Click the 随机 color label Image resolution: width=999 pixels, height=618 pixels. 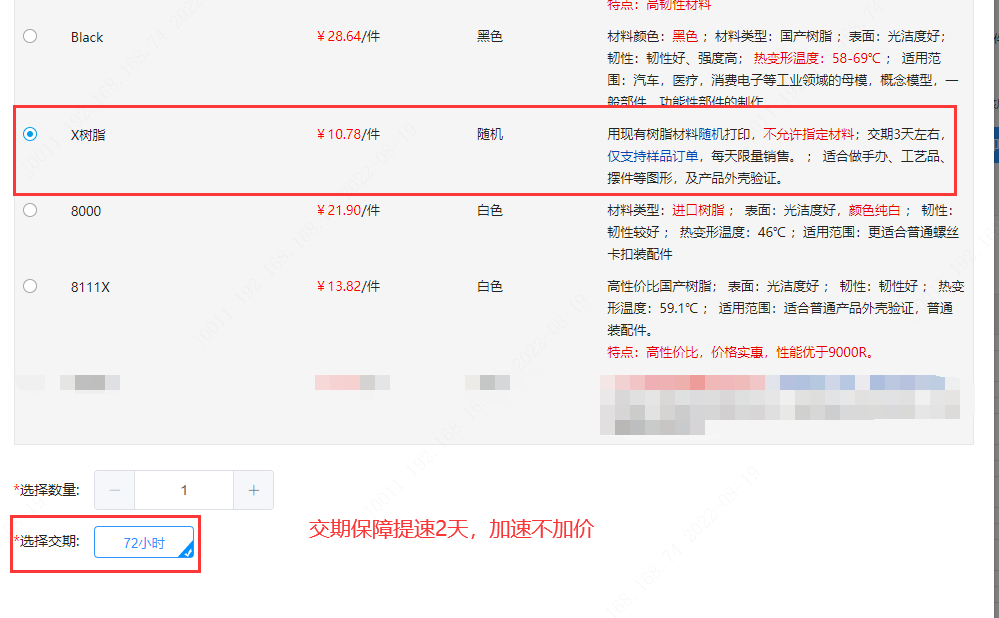(x=490, y=134)
